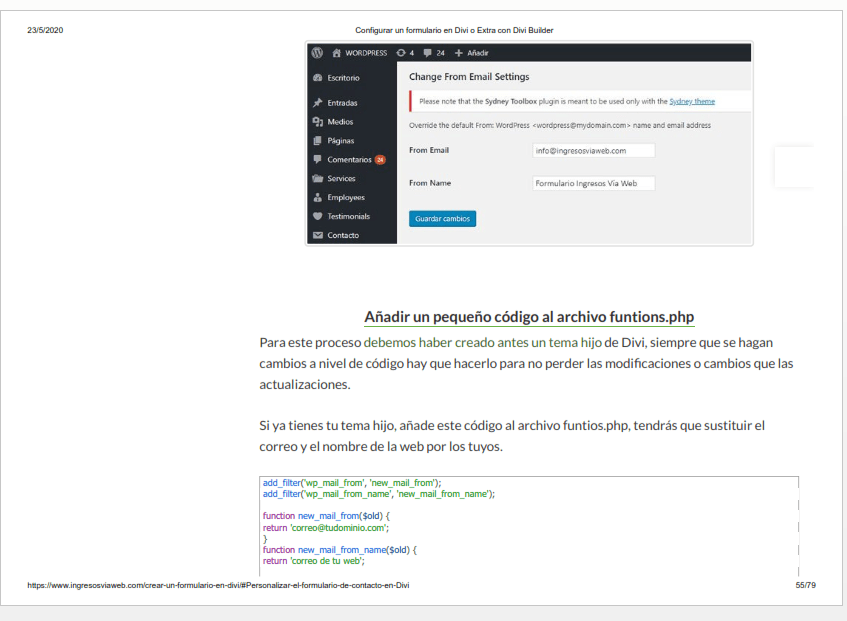This screenshot has height=621, width=847.
Task: Click the Guardar cambios button
Action: pos(442,219)
